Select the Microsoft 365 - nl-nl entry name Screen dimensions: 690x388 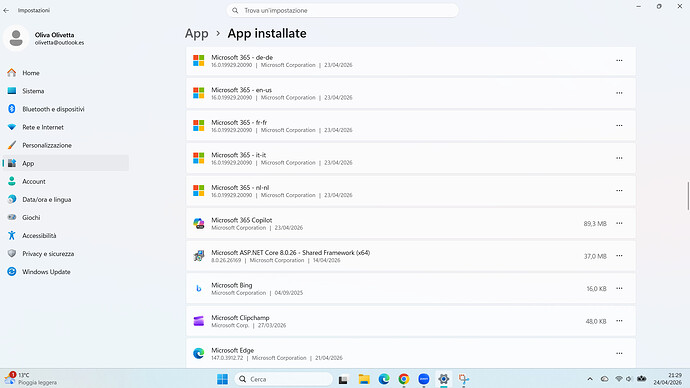pos(240,187)
